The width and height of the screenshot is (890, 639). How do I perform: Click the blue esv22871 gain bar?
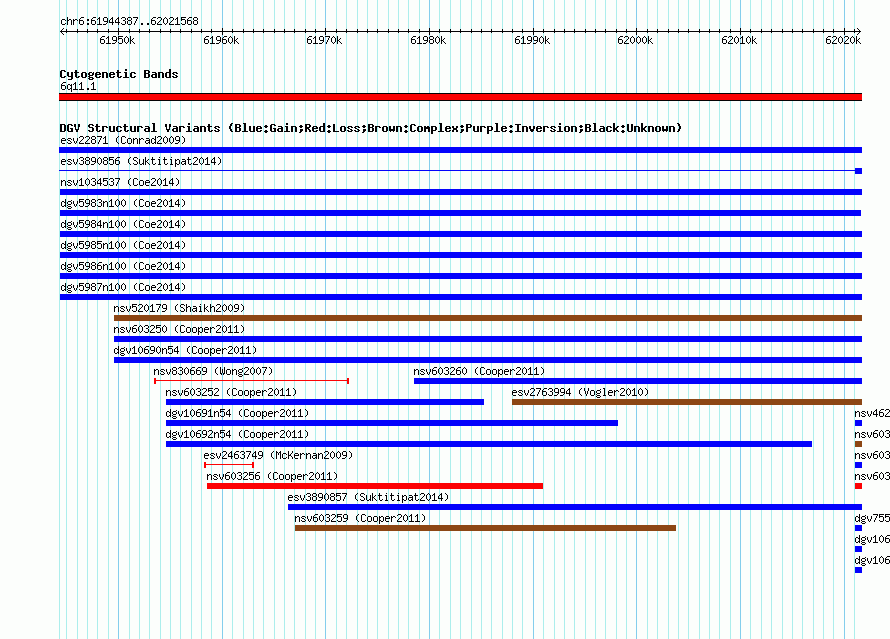pos(460,150)
